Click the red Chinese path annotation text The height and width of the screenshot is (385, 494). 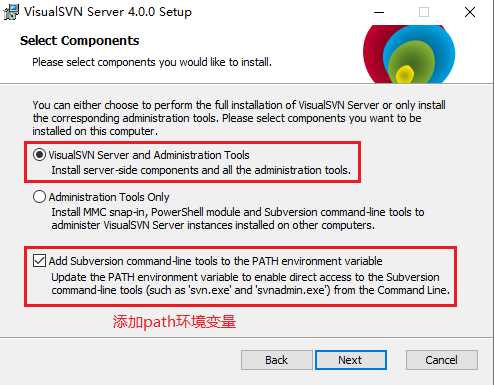coord(174,322)
